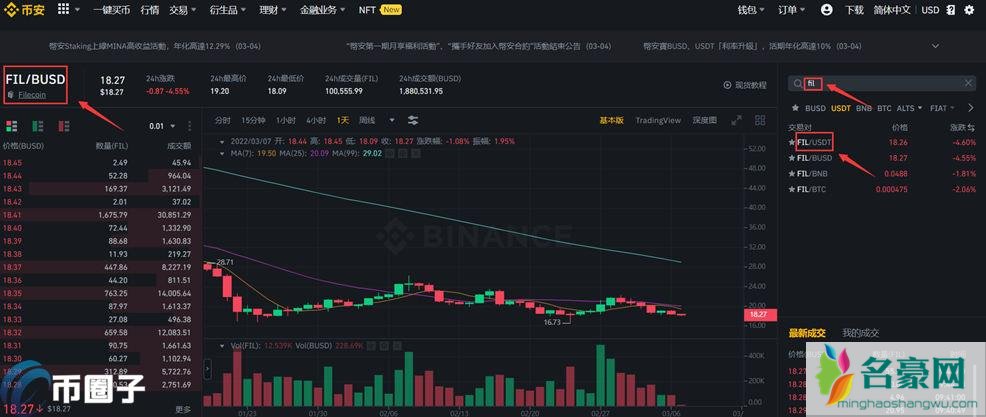Expand chart to fullscreen arrows icon
The height and width of the screenshot is (417, 986).
click(737, 120)
